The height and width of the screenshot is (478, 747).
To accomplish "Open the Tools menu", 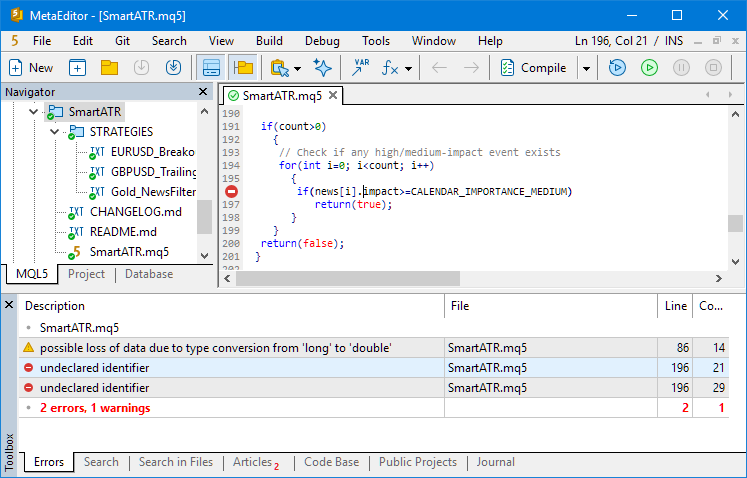I will pos(376,41).
